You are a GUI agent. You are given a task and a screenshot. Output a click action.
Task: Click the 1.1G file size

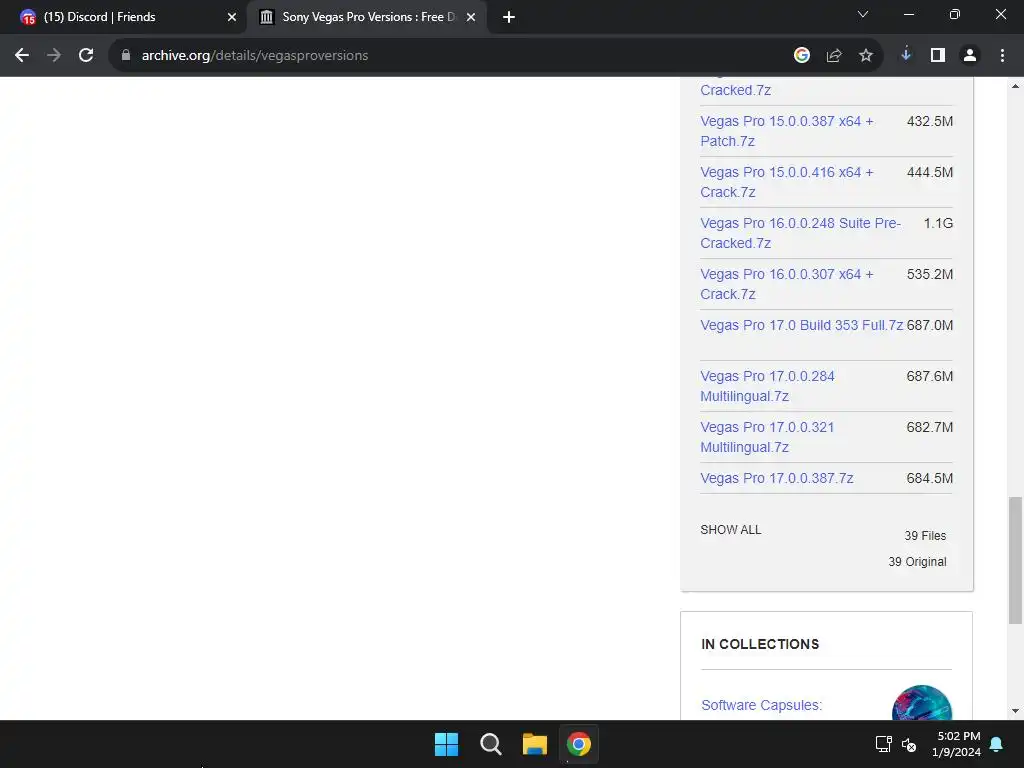point(938,223)
